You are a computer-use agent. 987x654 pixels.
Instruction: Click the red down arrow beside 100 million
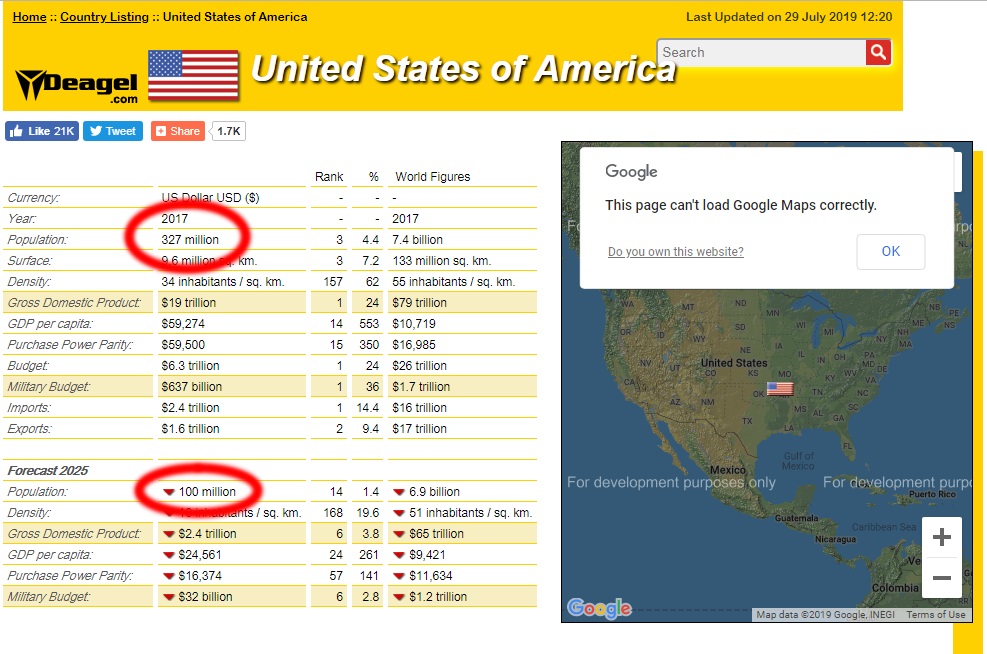169,492
